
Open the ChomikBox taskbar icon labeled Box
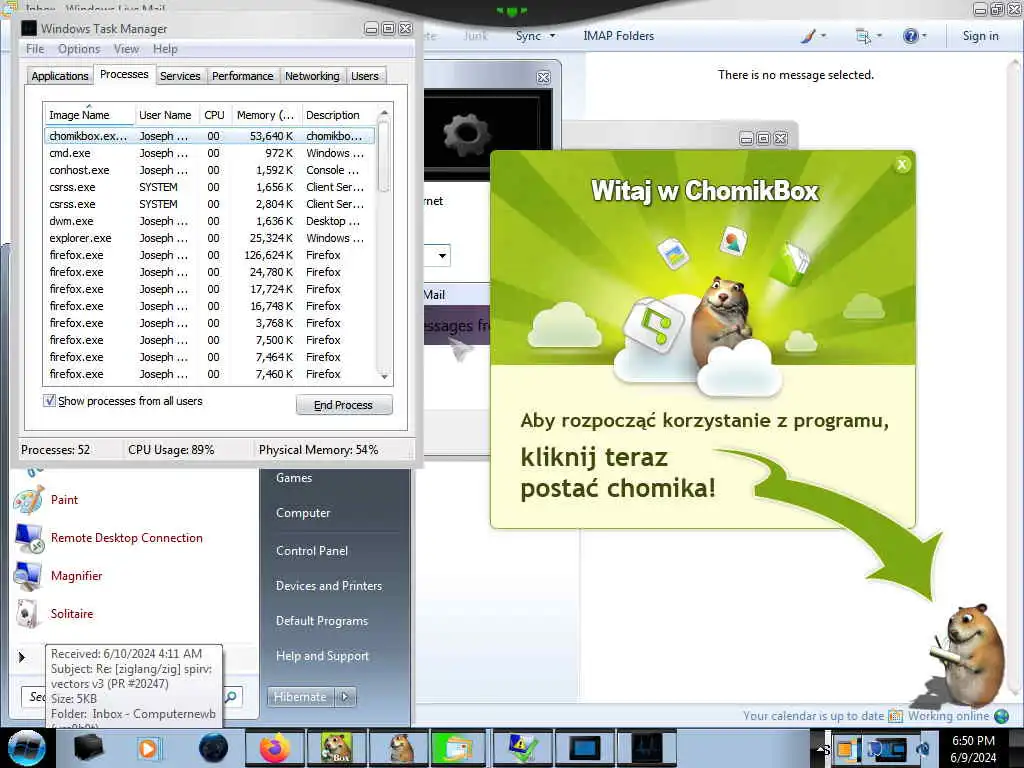[337, 748]
